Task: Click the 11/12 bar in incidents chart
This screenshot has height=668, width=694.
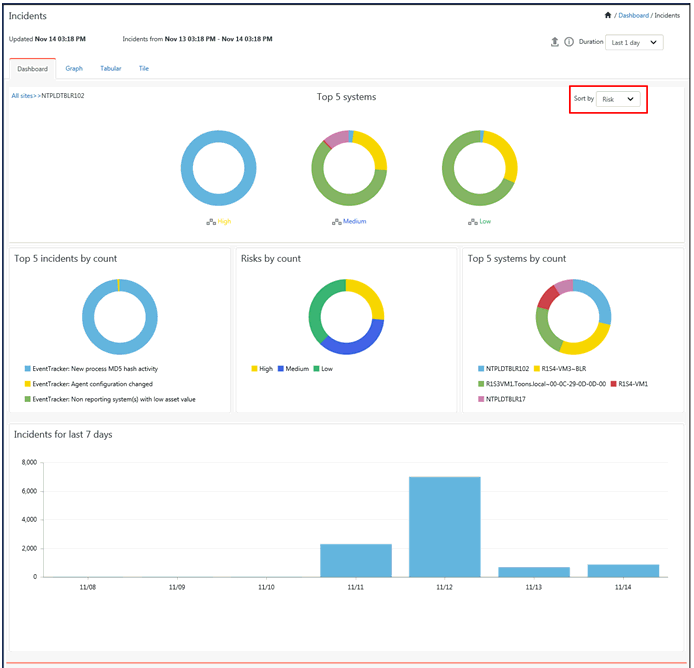Action: (x=444, y=526)
